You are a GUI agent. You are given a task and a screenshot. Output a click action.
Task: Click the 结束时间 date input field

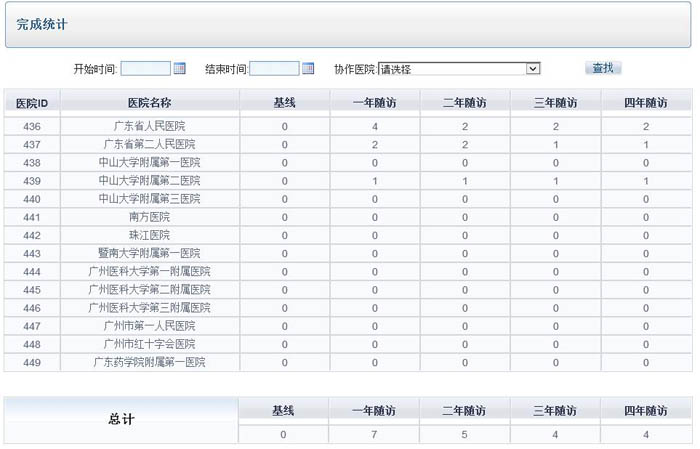coord(274,69)
